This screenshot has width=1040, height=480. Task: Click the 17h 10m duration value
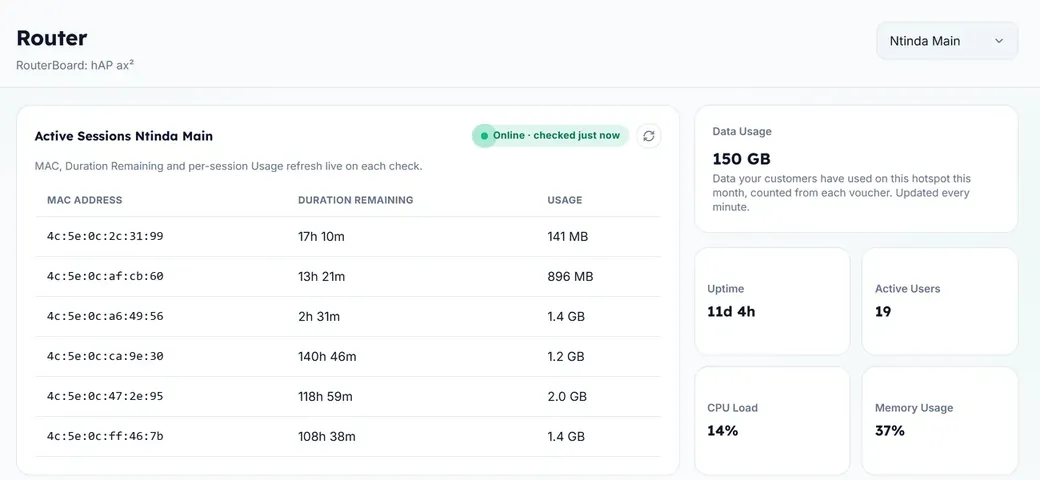point(321,237)
